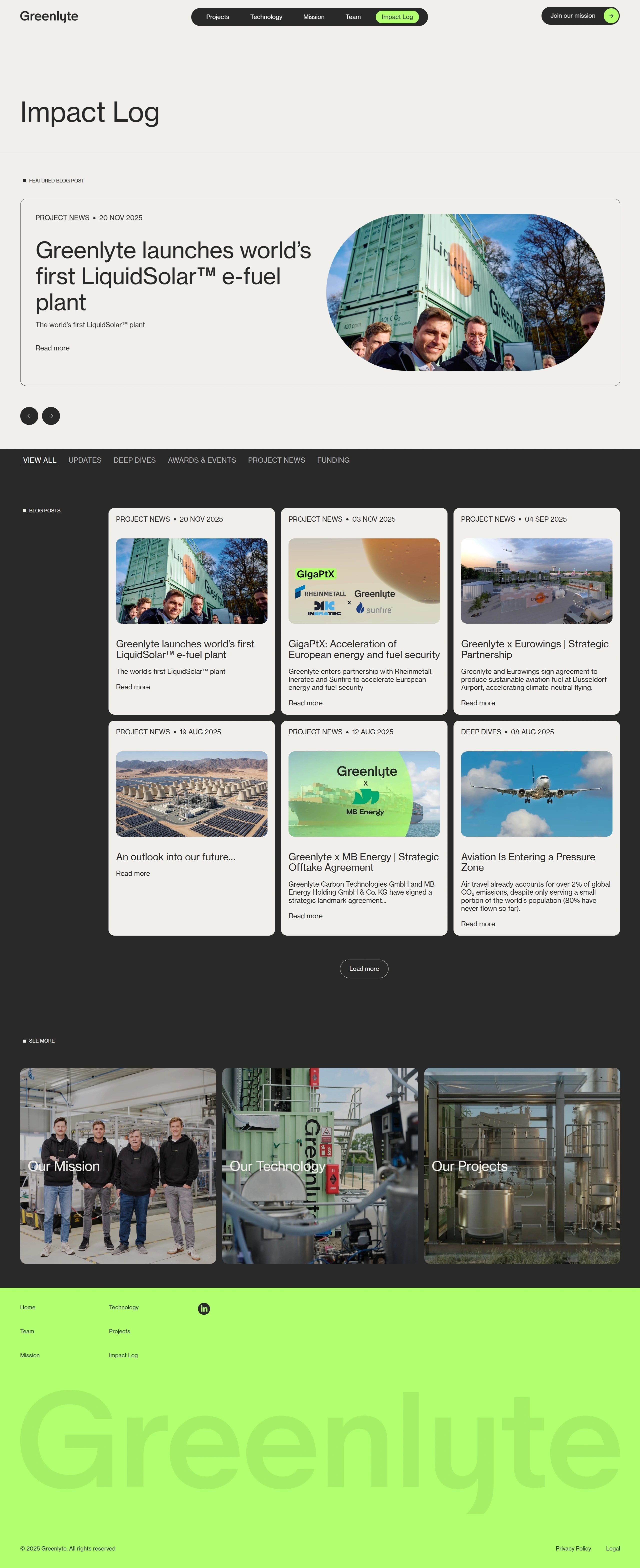This screenshot has width=640, height=1568.
Task: Select the Funding filter tab
Action: pyautogui.click(x=333, y=460)
